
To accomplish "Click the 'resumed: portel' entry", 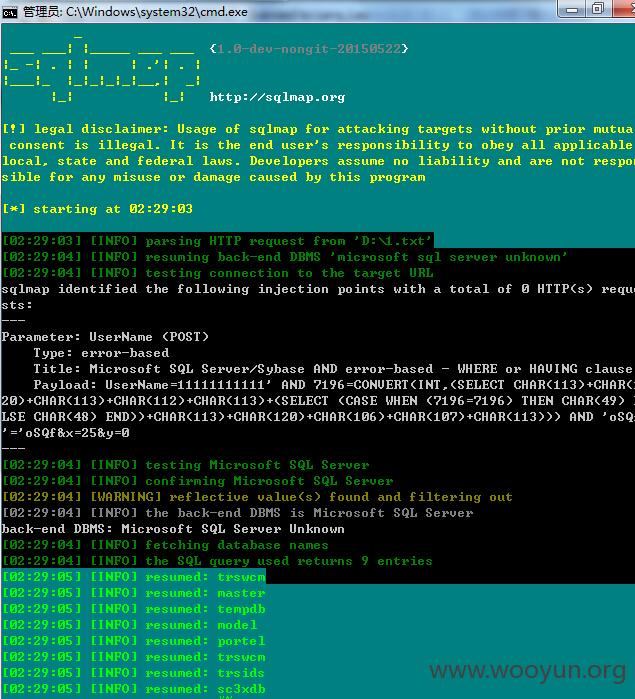I will click(x=134, y=641).
